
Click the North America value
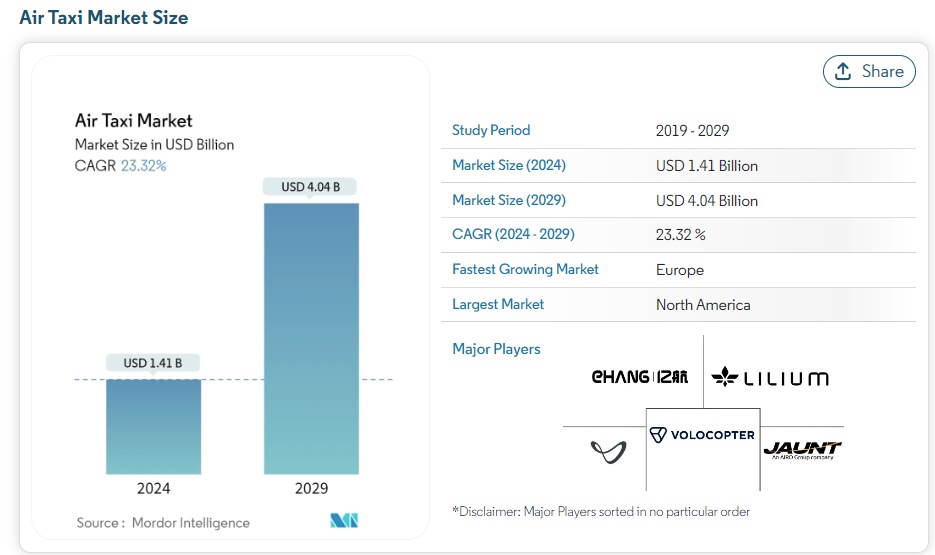coord(702,305)
